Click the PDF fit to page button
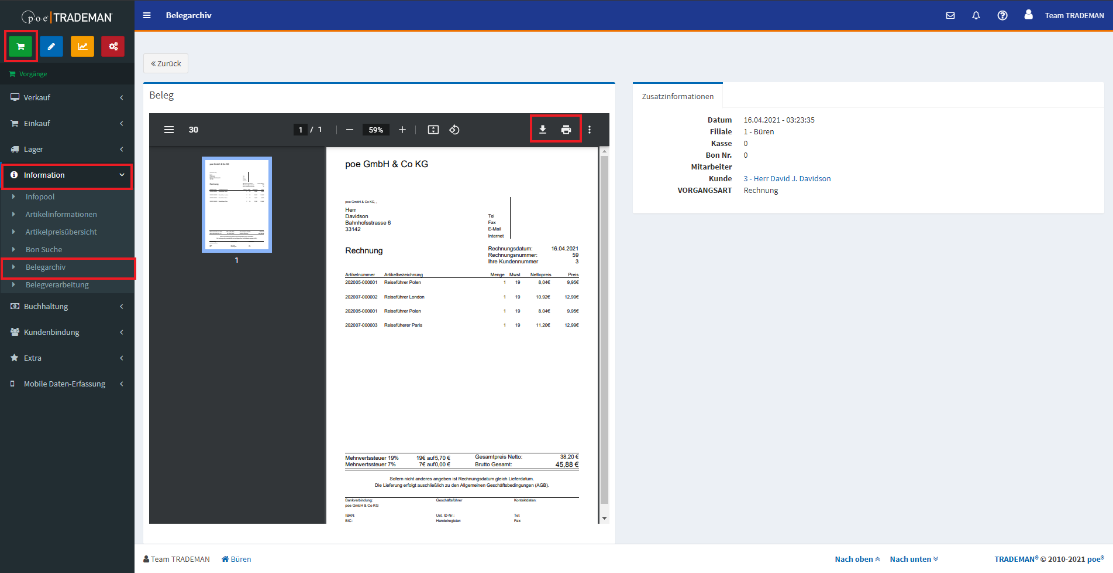Image resolution: width=1113 pixels, height=573 pixels. (x=433, y=129)
